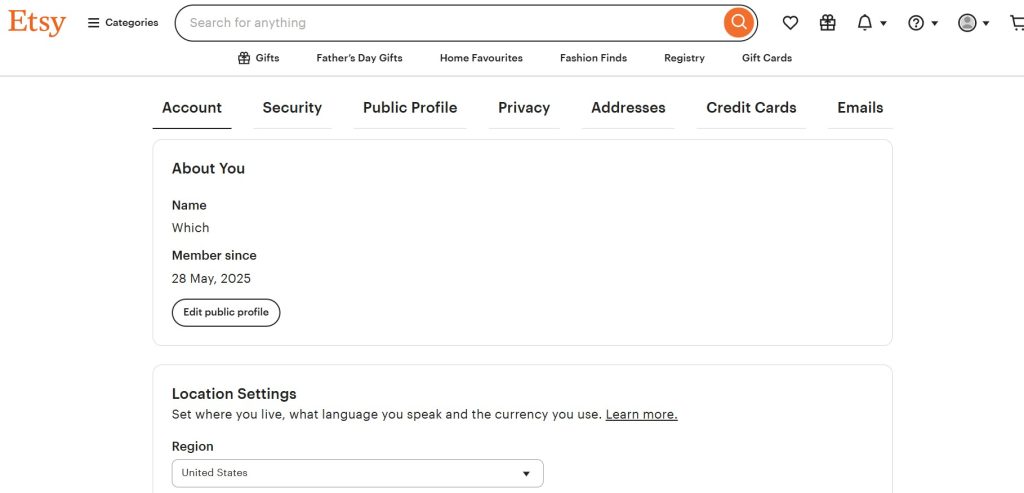Go to the Addresses tab
The width and height of the screenshot is (1024, 493).
click(628, 108)
